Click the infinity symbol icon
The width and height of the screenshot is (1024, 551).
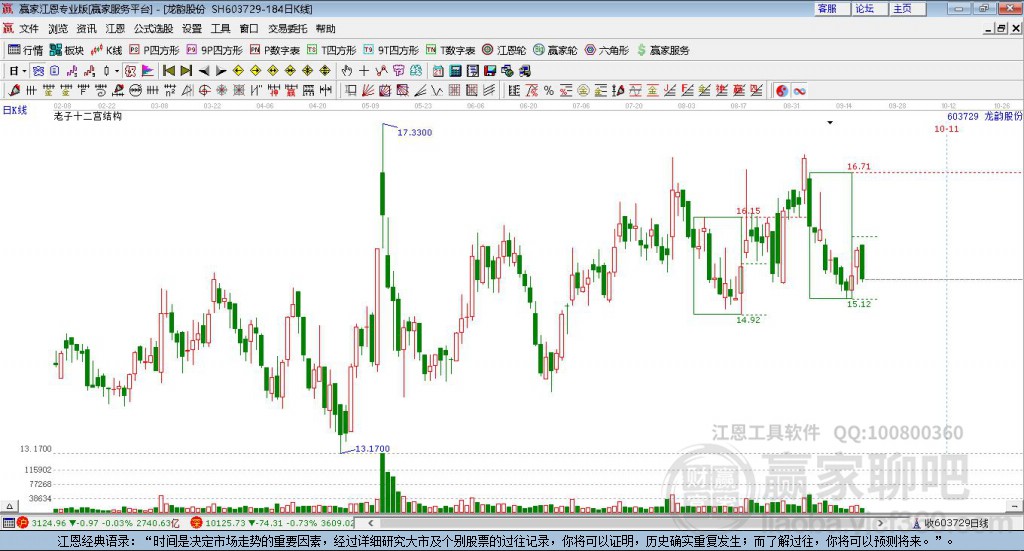pos(799,91)
